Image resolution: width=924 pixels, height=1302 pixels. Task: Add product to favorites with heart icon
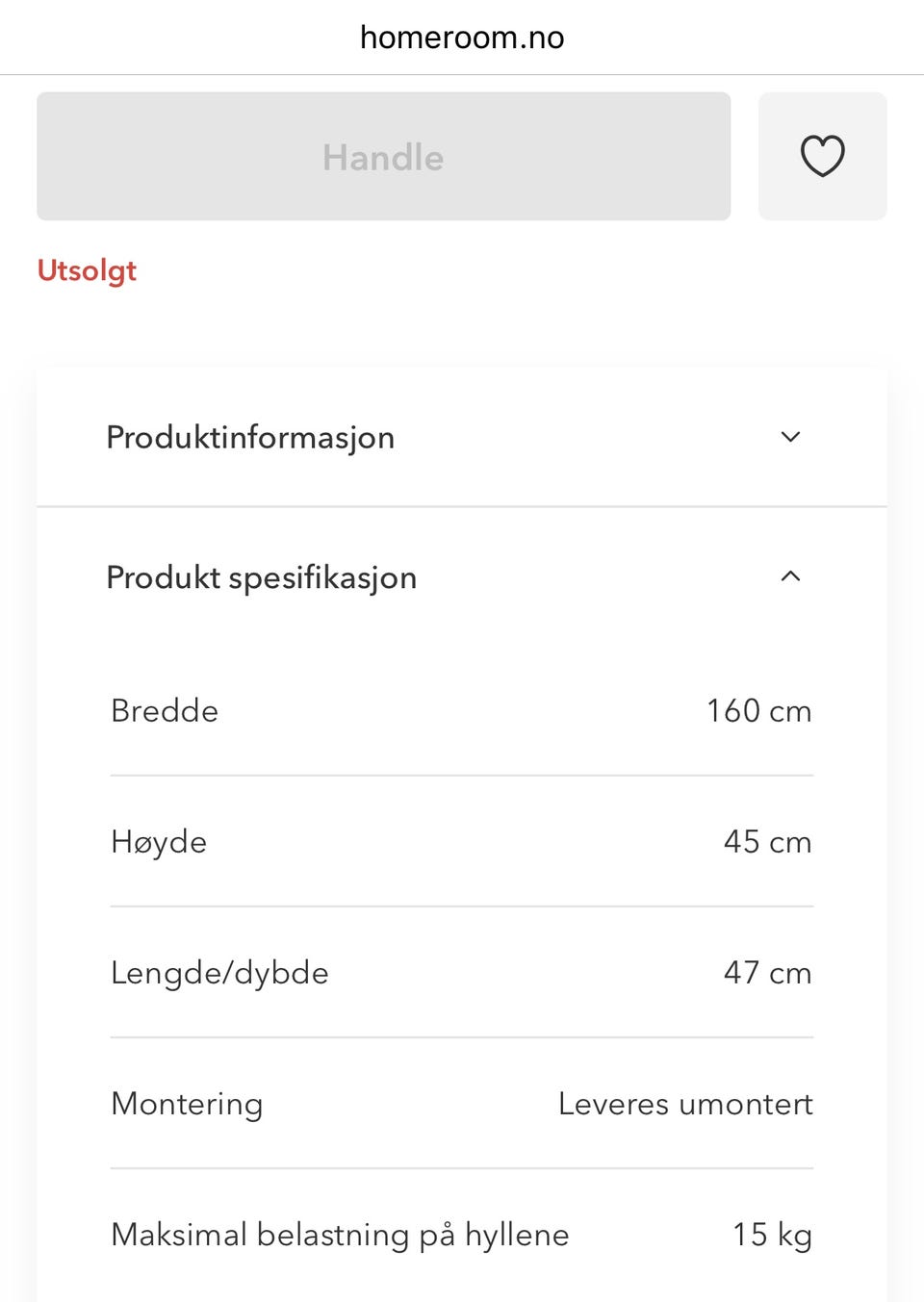822,156
